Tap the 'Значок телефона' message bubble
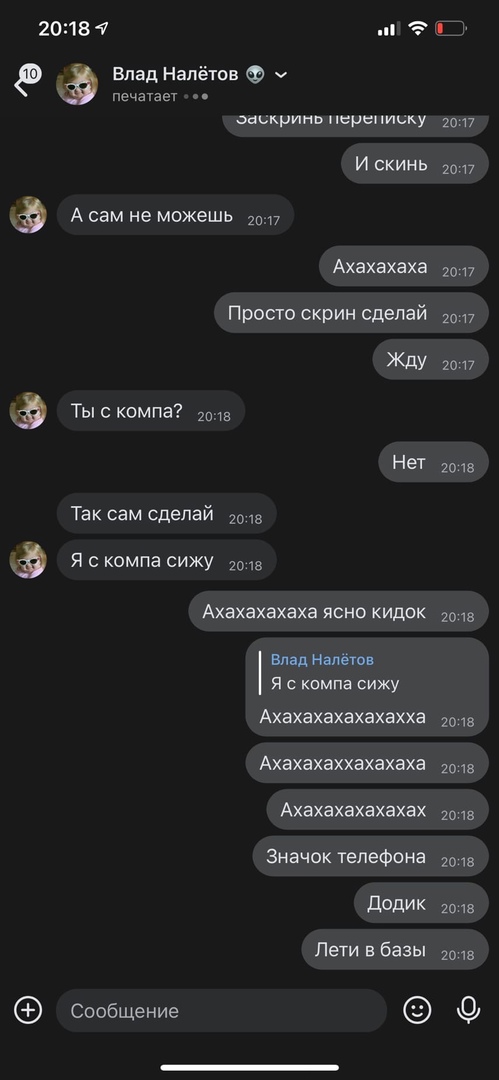This screenshot has width=499, height=1080. click(x=371, y=856)
